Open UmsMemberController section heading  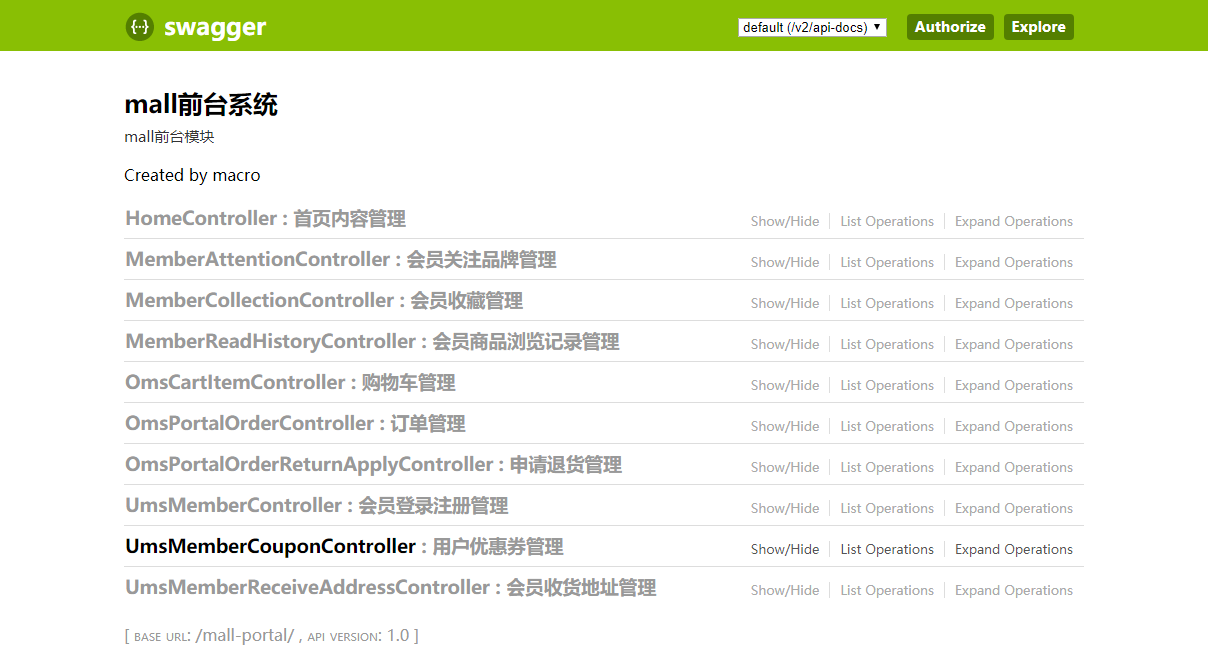pyautogui.click(x=316, y=506)
